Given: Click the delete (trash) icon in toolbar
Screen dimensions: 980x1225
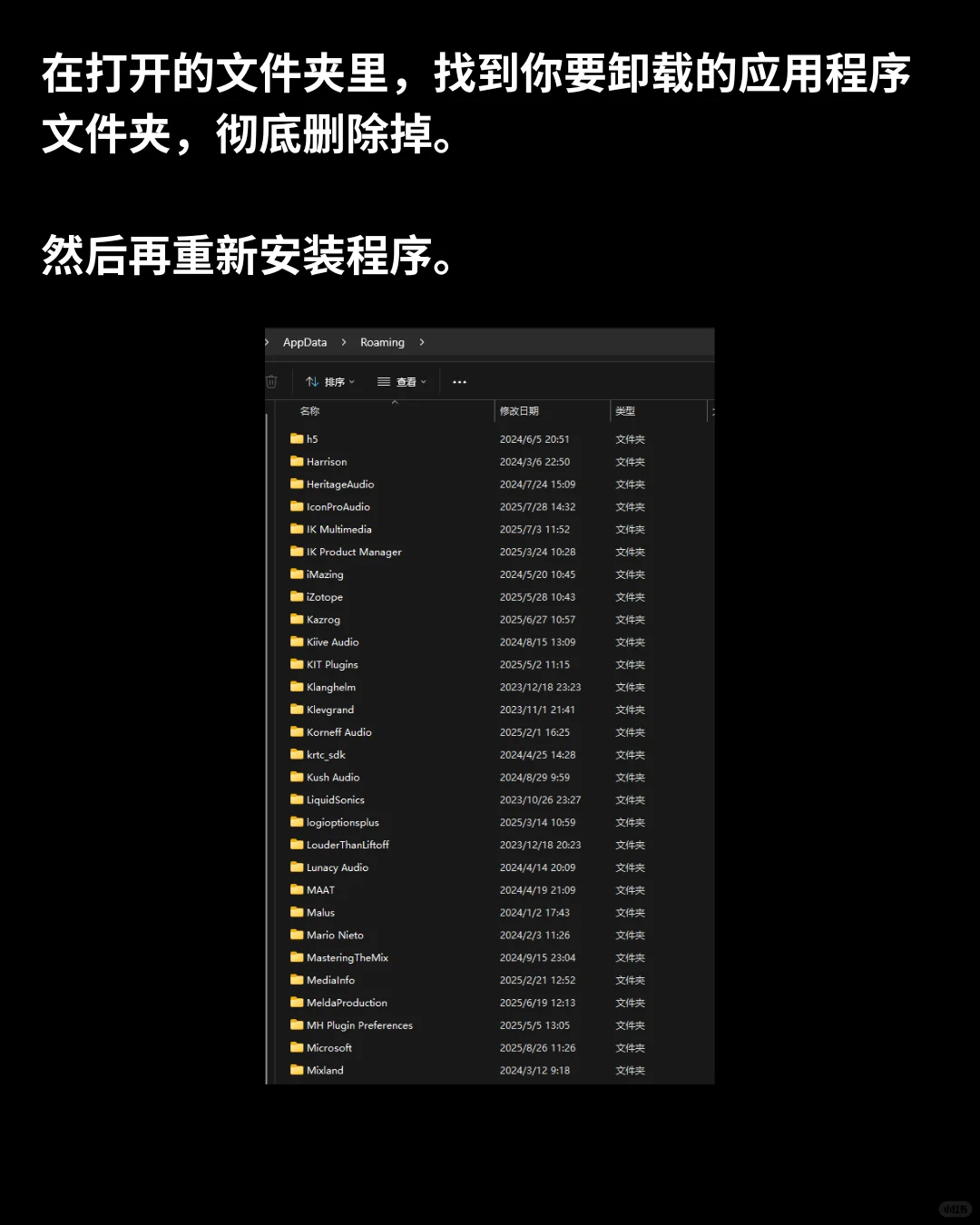Looking at the screenshot, I should tap(271, 381).
